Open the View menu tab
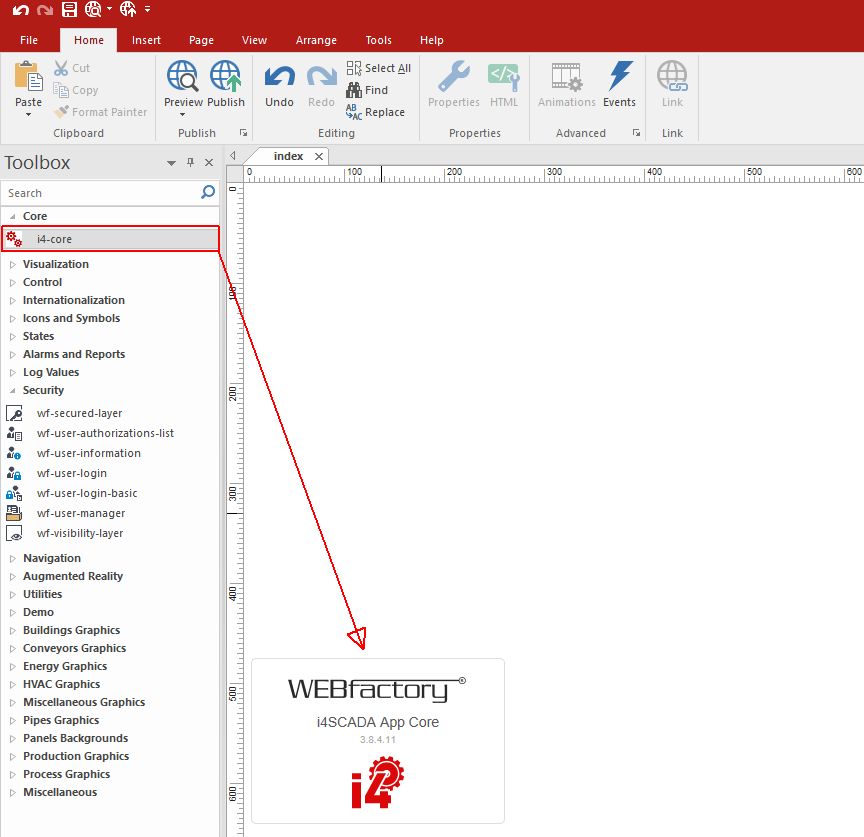Viewport: 864px width, 837px height. tap(254, 40)
